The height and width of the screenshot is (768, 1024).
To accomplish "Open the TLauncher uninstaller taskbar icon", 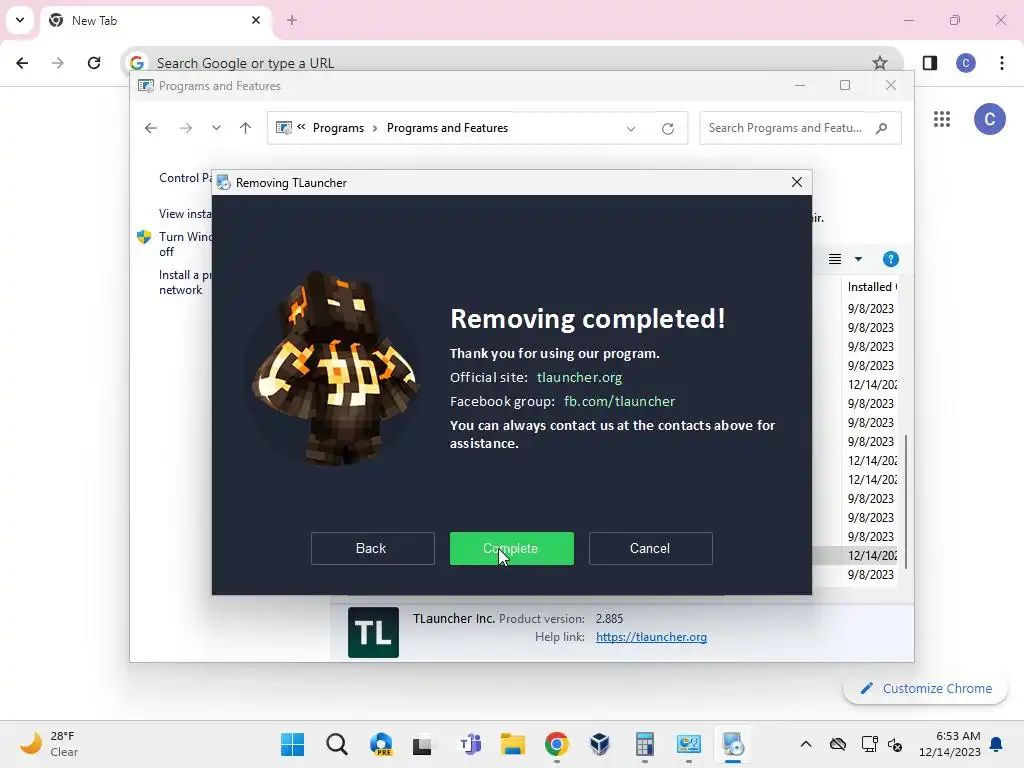I will click(733, 744).
